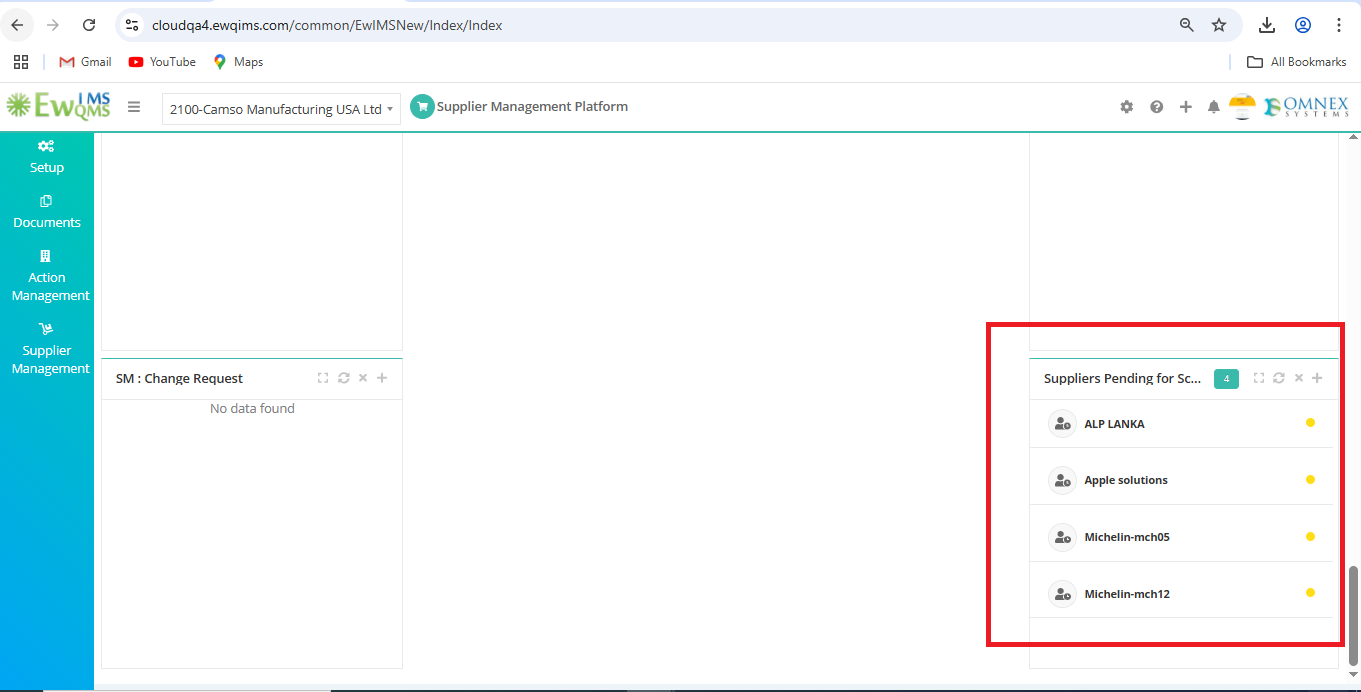Click the user icon beside ALP LANKA
1361x692 pixels.
(x=1062, y=424)
